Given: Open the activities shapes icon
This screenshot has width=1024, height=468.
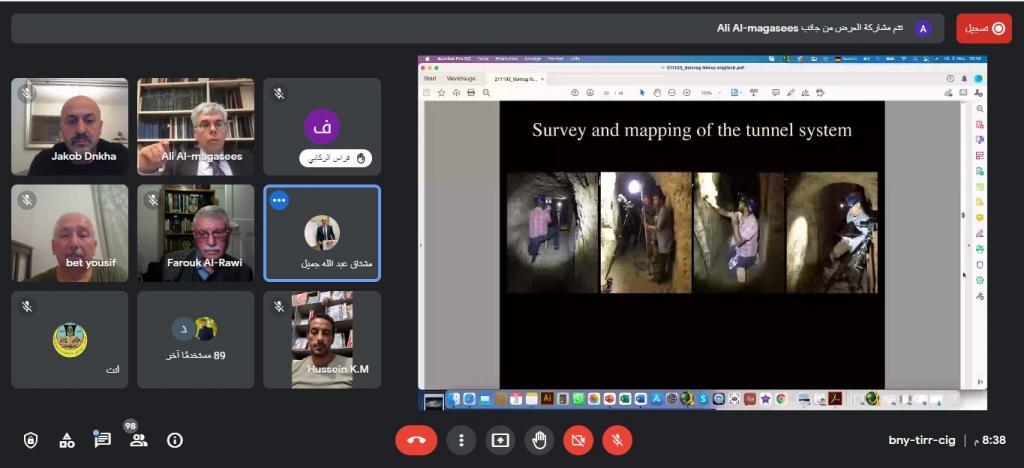Looking at the screenshot, I should pos(67,440).
